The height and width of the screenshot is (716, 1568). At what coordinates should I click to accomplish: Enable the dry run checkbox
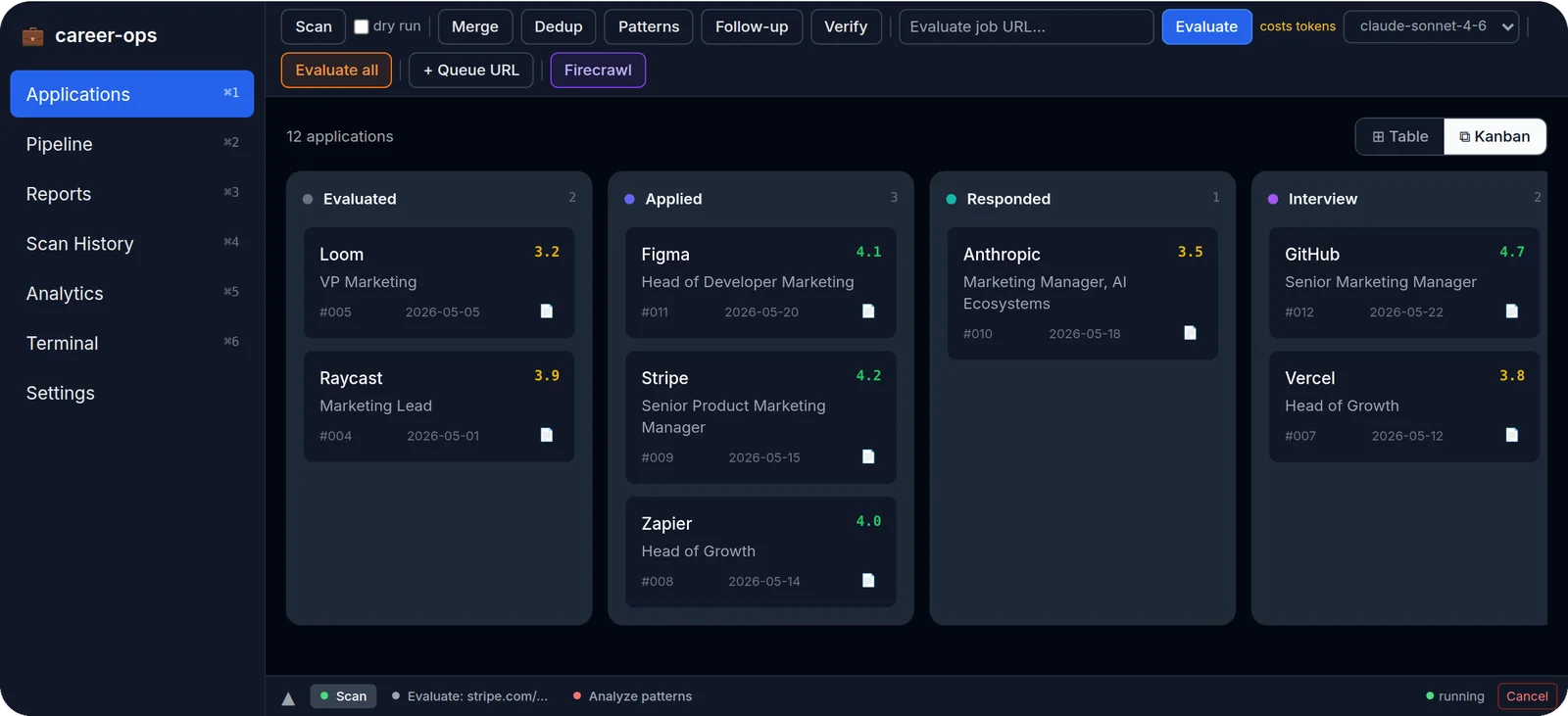(x=361, y=26)
